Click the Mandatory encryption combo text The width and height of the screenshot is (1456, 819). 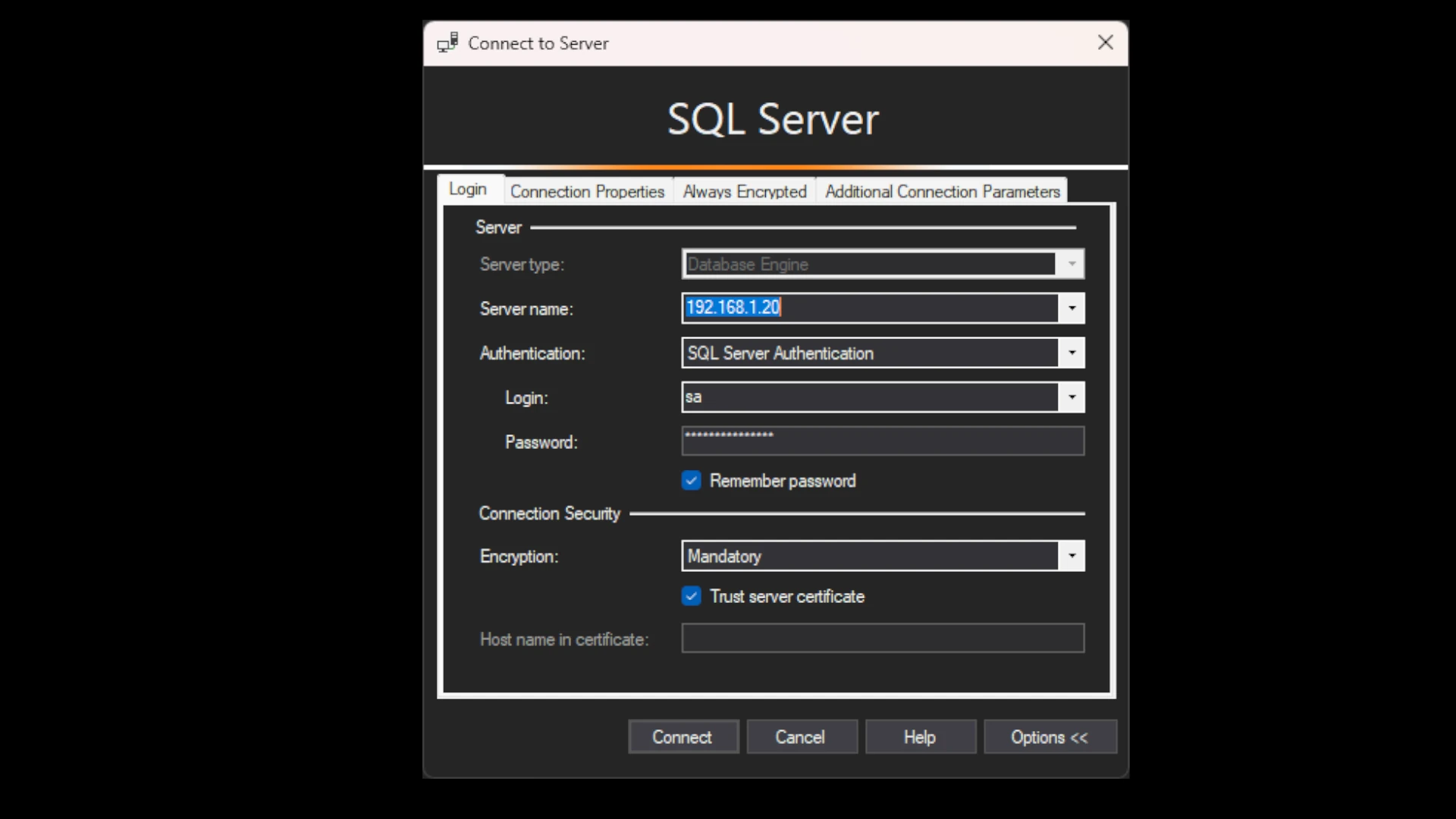coord(724,557)
